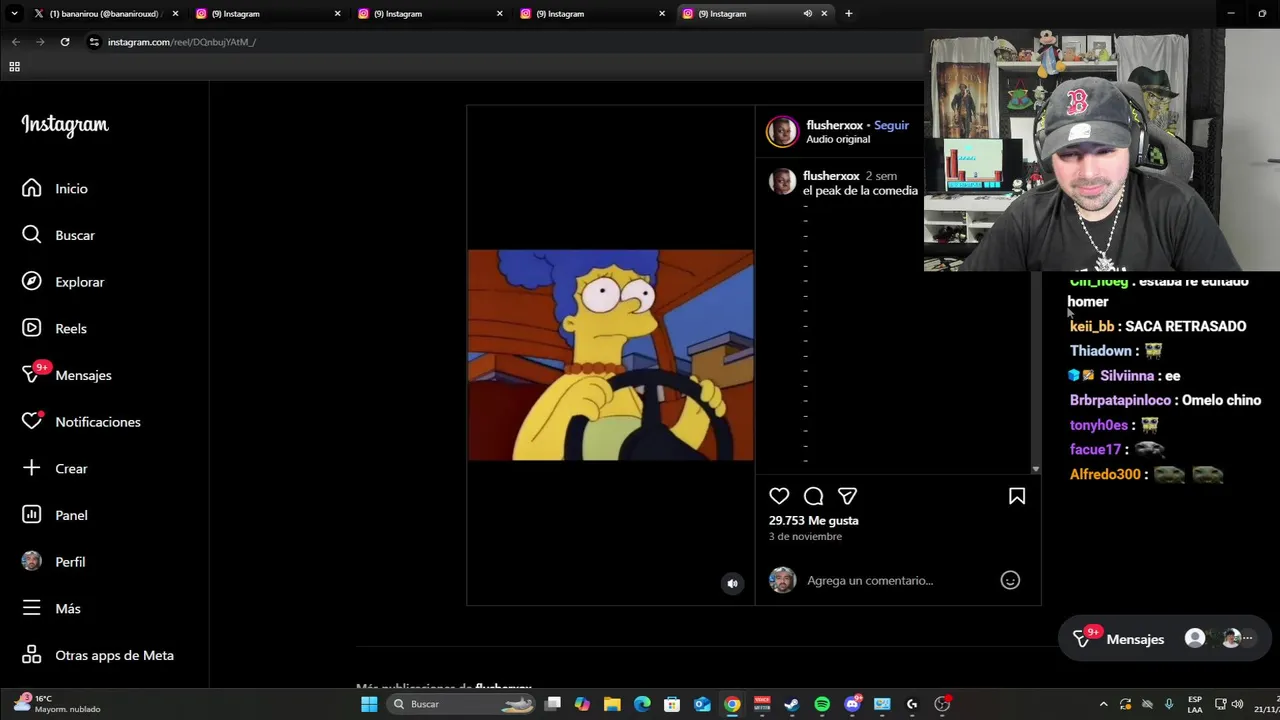
Task: Open the Windows Start menu
Action: pyautogui.click(x=369, y=704)
